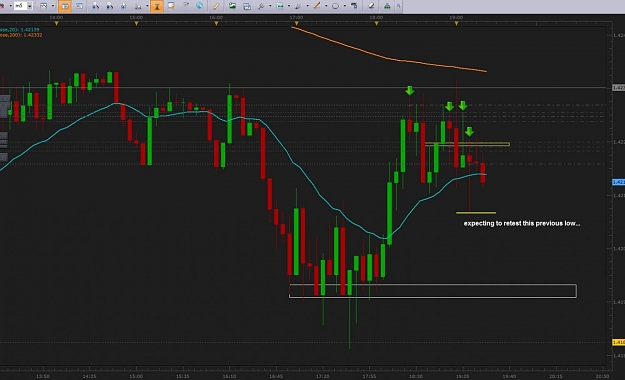Select the orange trend line drawing tool
Image resolution: width=625 pixels, height=380 pixels.
(x=317, y=6)
